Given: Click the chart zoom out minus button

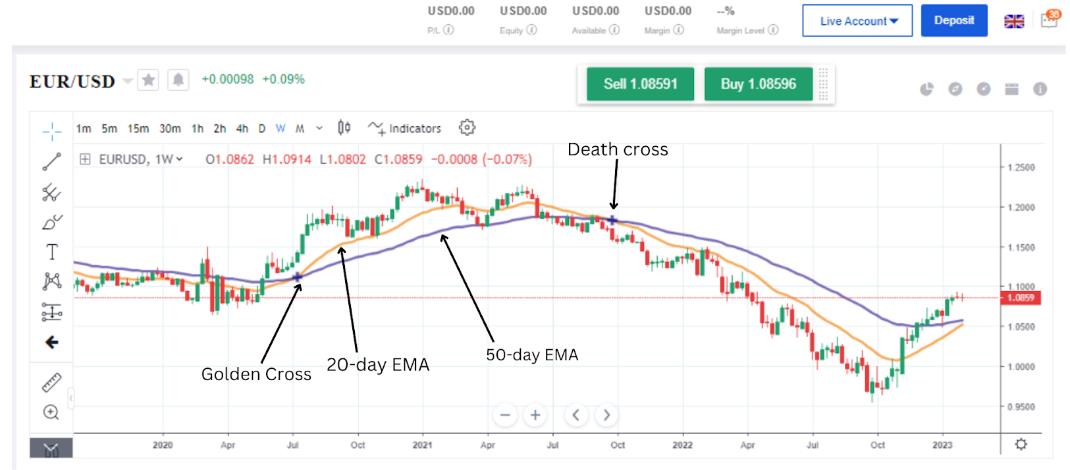Looking at the screenshot, I should (x=505, y=414).
